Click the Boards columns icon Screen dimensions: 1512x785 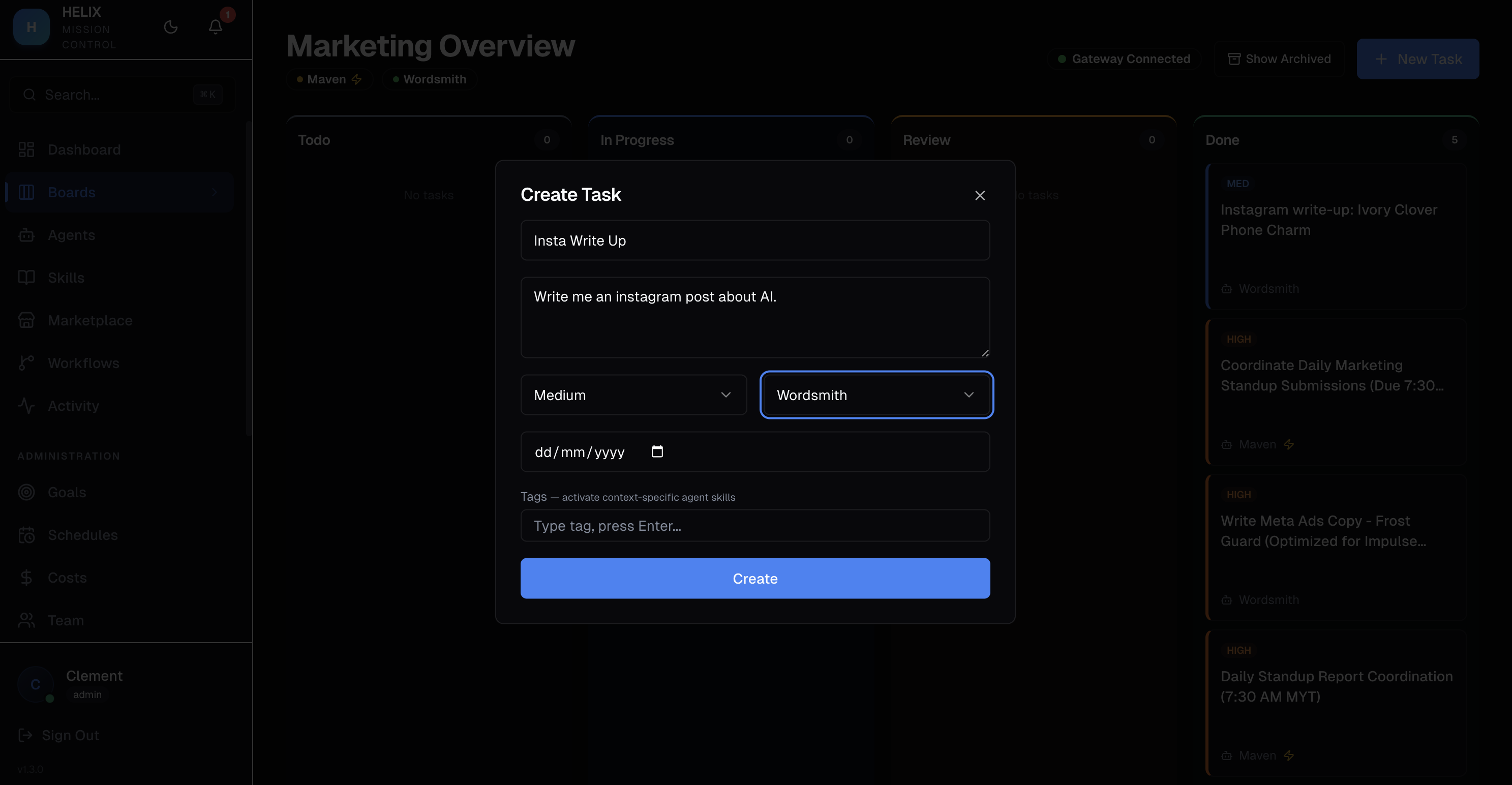click(x=26, y=192)
